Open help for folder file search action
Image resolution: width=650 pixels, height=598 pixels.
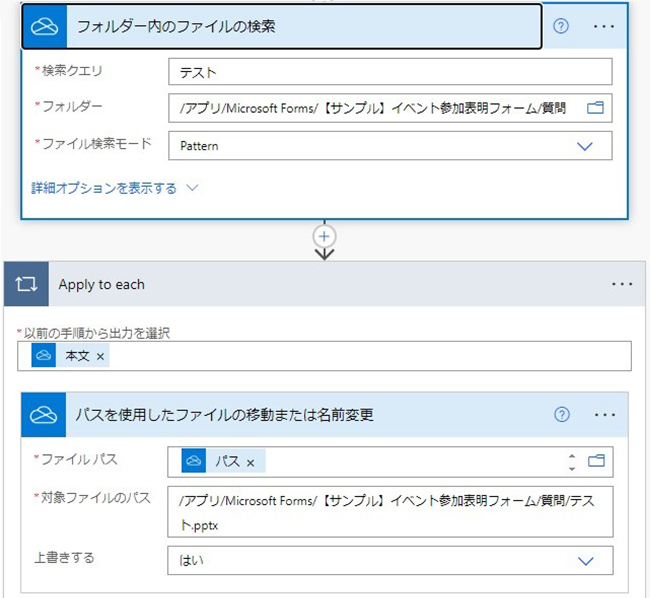[561, 26]
